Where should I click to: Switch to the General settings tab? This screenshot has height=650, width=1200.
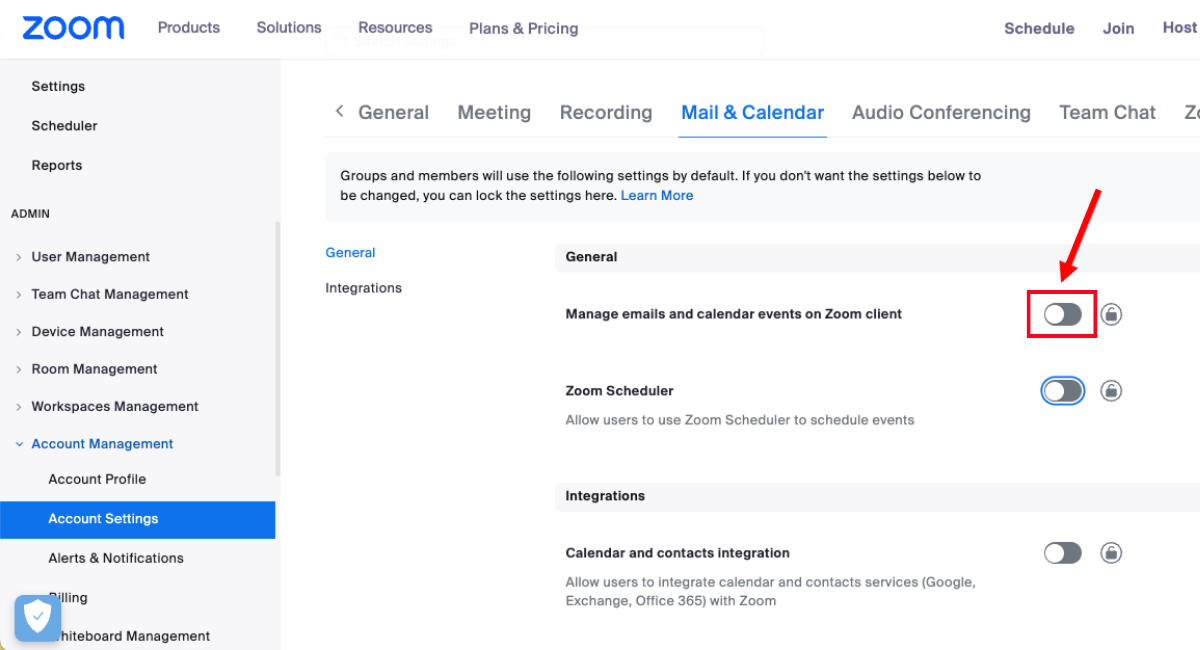394,113
